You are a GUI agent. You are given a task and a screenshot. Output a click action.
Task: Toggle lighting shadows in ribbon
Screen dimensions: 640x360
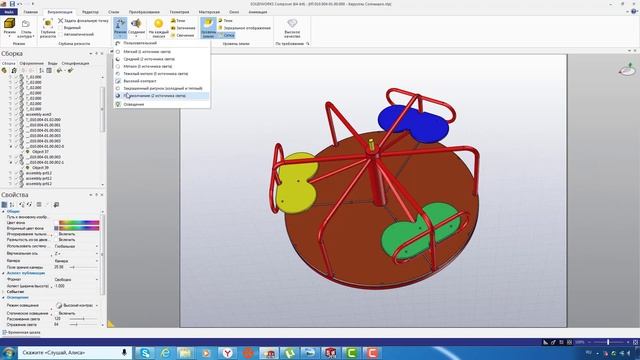pos(178,20)
